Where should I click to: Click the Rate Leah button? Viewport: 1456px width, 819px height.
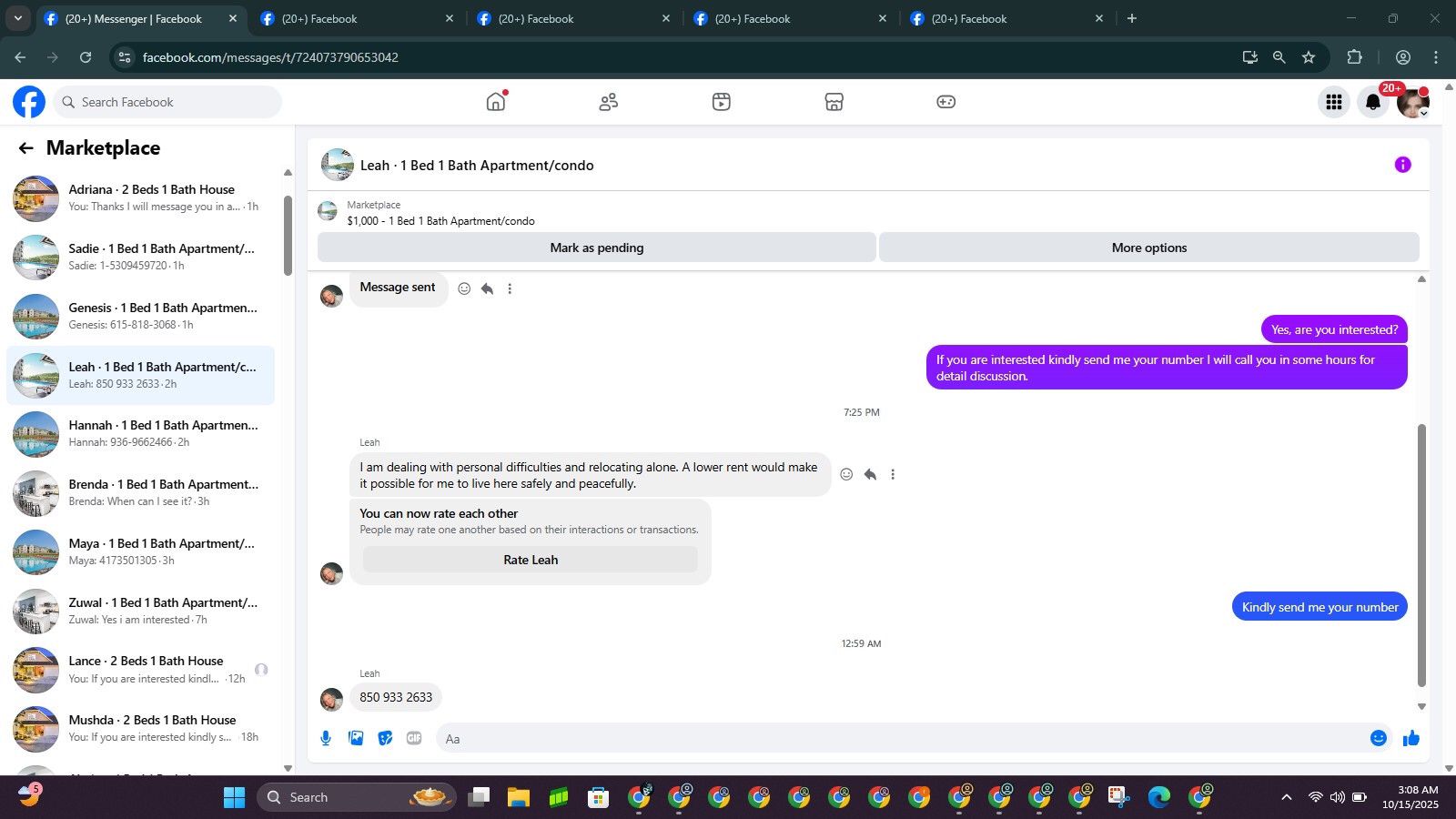click(x=531, y=560)
